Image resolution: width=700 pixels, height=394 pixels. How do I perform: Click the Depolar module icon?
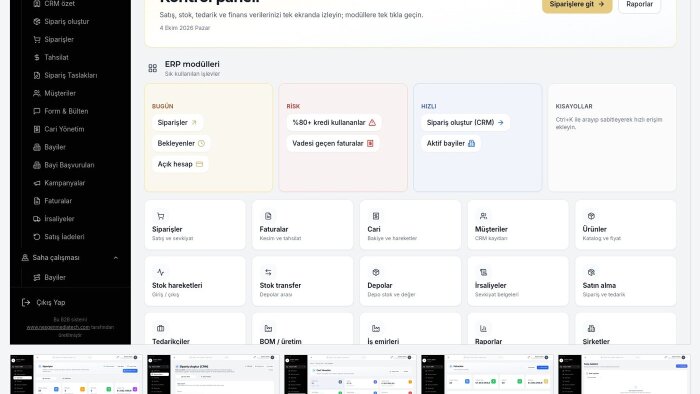pos(376,272)
